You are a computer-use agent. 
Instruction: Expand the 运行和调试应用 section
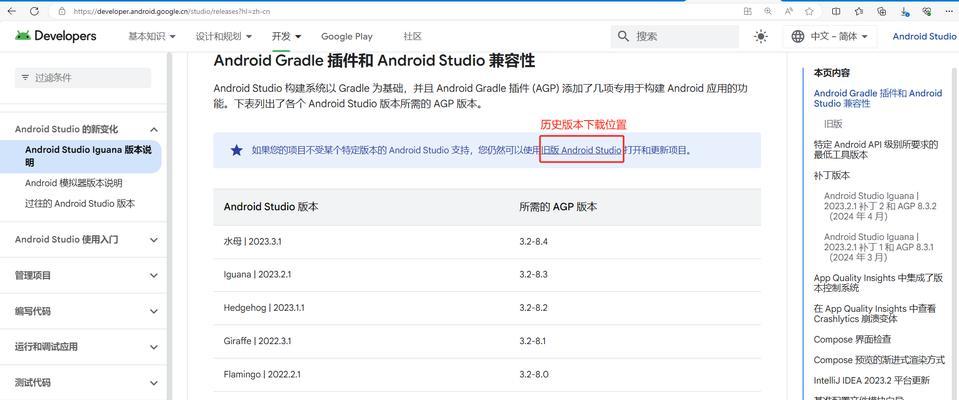pyautogui.click(x=154, y=347)
